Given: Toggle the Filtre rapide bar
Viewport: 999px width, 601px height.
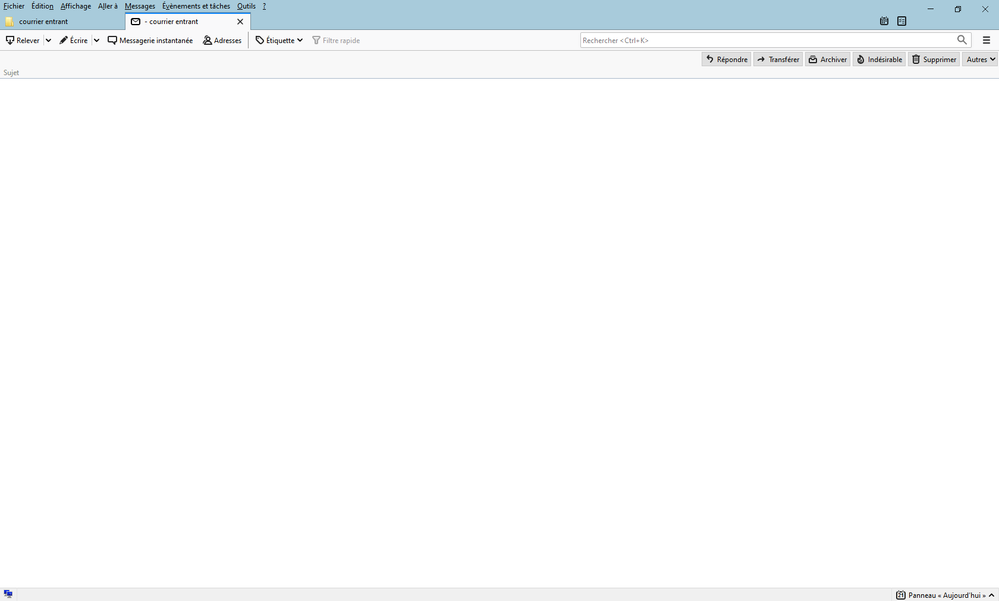Looking at the screenshot, I should click(336, 40).
